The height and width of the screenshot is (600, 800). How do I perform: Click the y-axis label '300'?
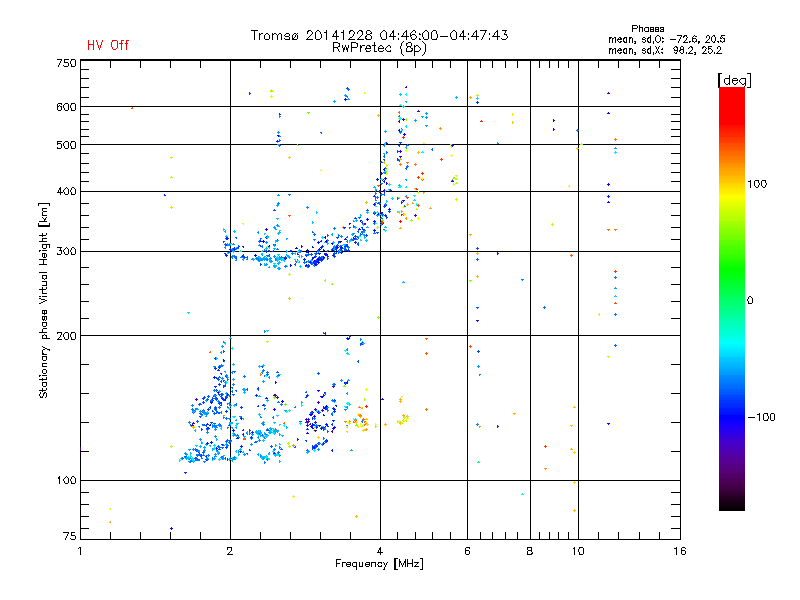[66, 252]
